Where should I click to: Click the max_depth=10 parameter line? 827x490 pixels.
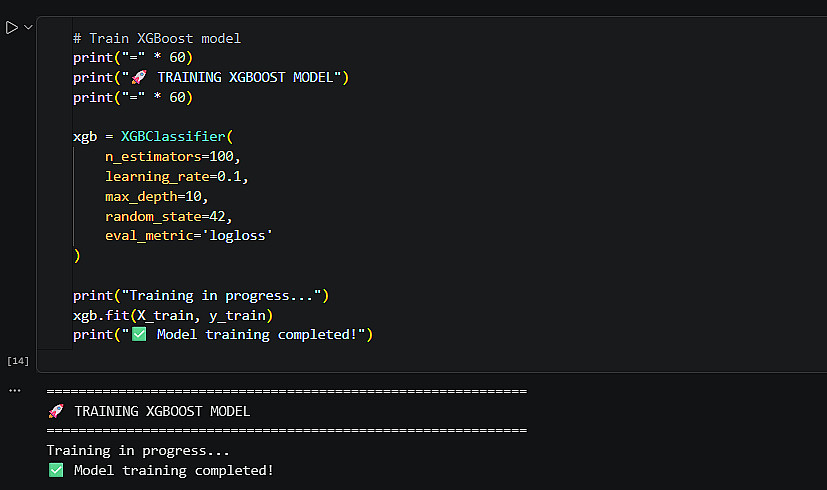click(157, 196)
